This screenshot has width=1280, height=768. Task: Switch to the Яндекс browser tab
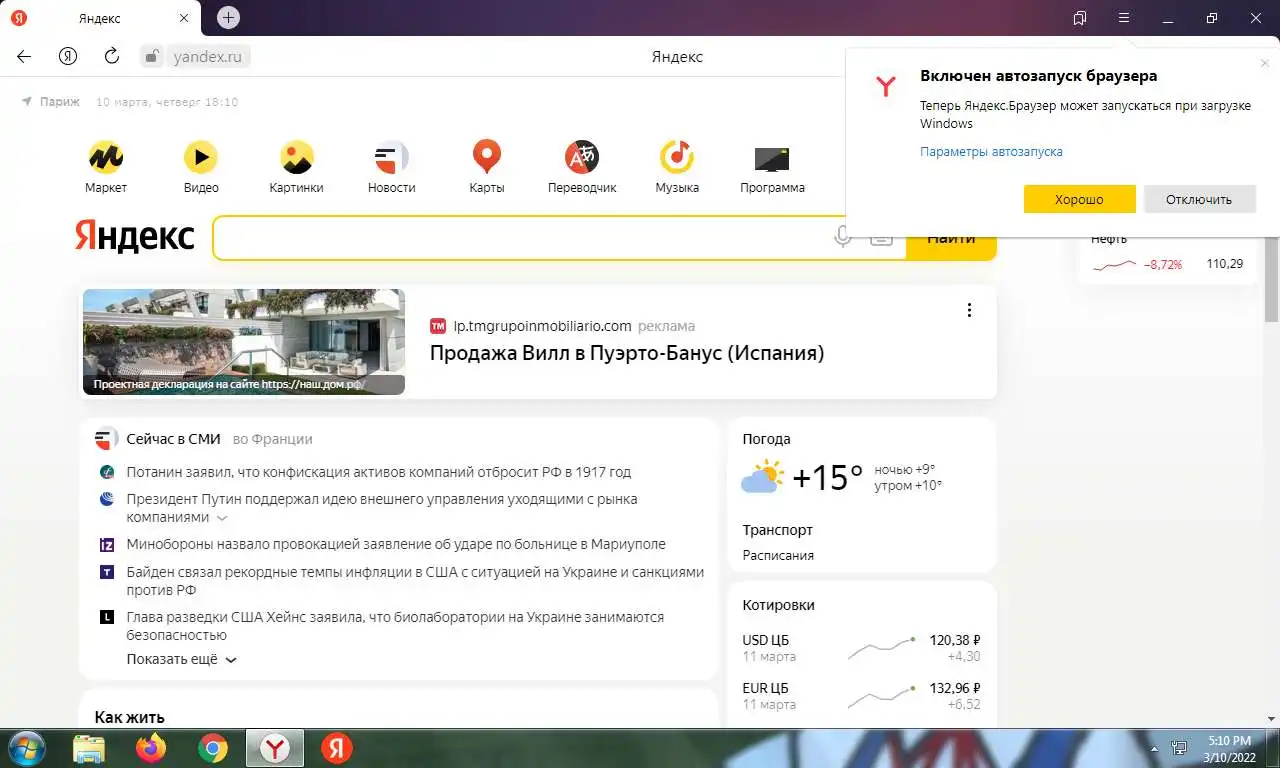pos(100,18)
